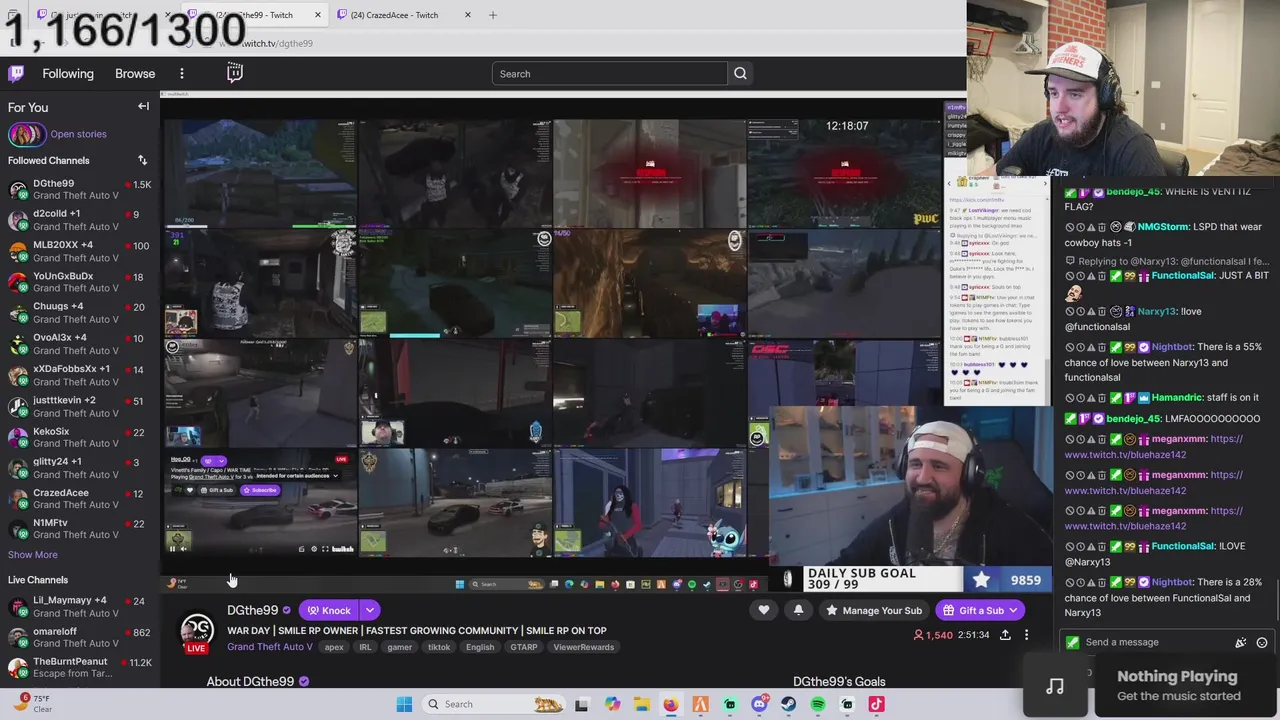Viewport: 1280px width, 720px height.
Task: Click the music note media widget icon
Action: [x=1055, y=686]
